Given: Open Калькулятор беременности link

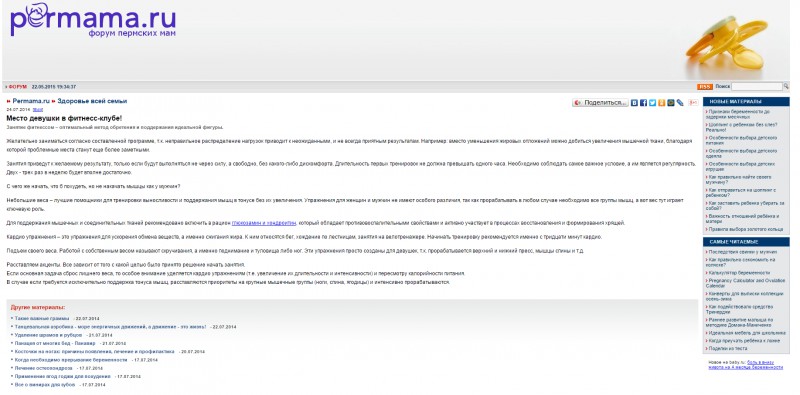Looking at the screenshot, I should point(739,273).
